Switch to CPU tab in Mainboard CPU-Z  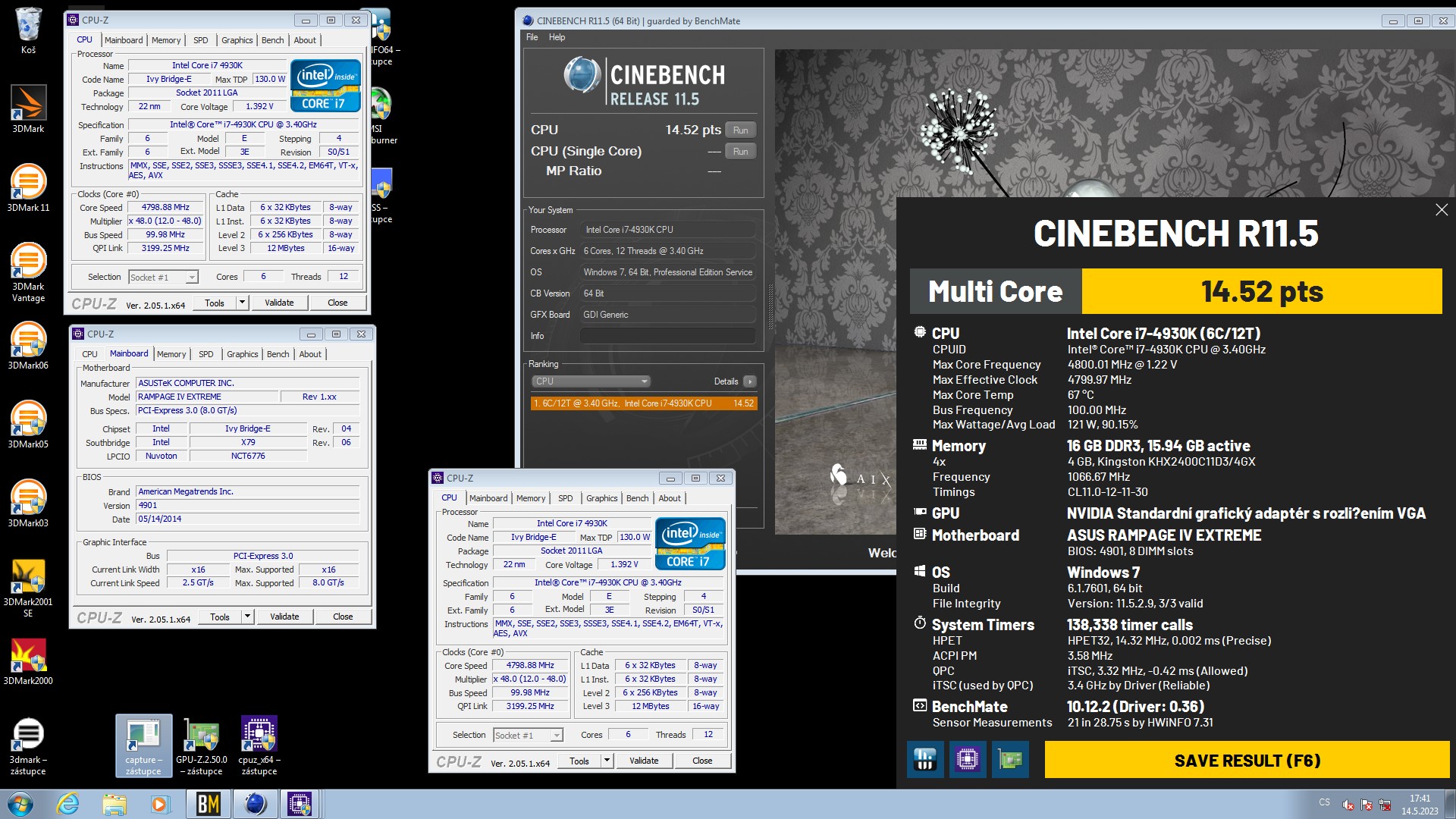pyautogui.click(x=89, y=354)
